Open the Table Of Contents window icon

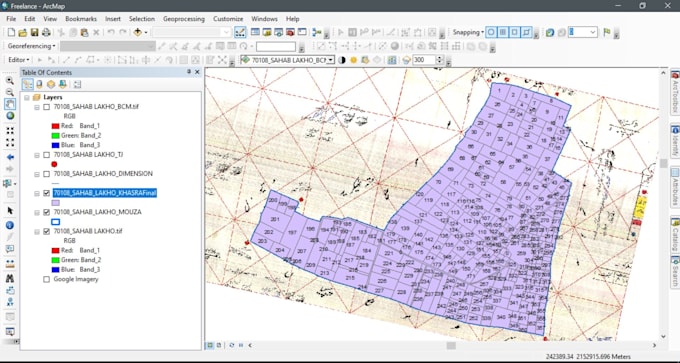[x=255, y=33]
